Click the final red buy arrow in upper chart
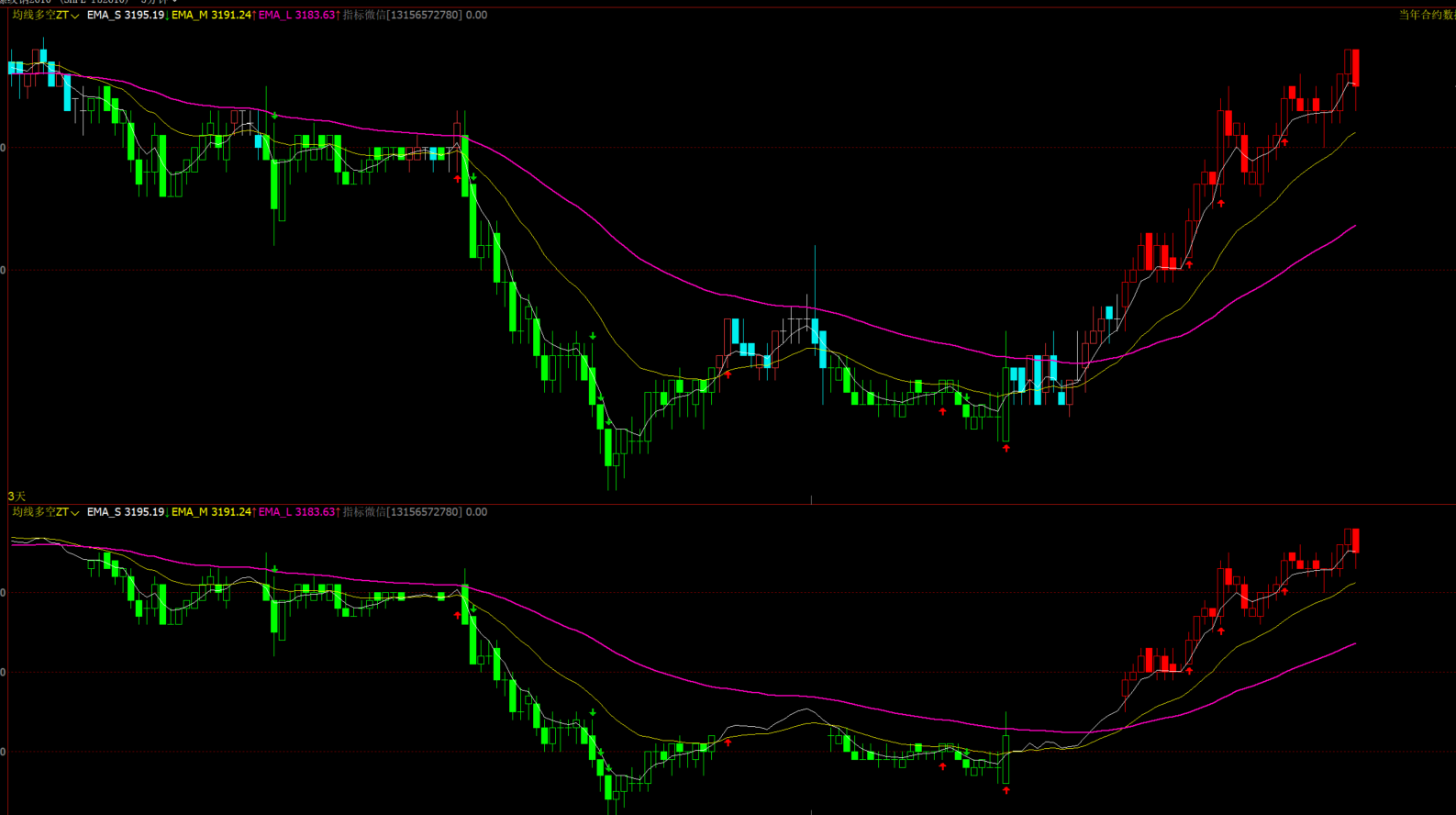1456x815 pixels. (1284, 142)
